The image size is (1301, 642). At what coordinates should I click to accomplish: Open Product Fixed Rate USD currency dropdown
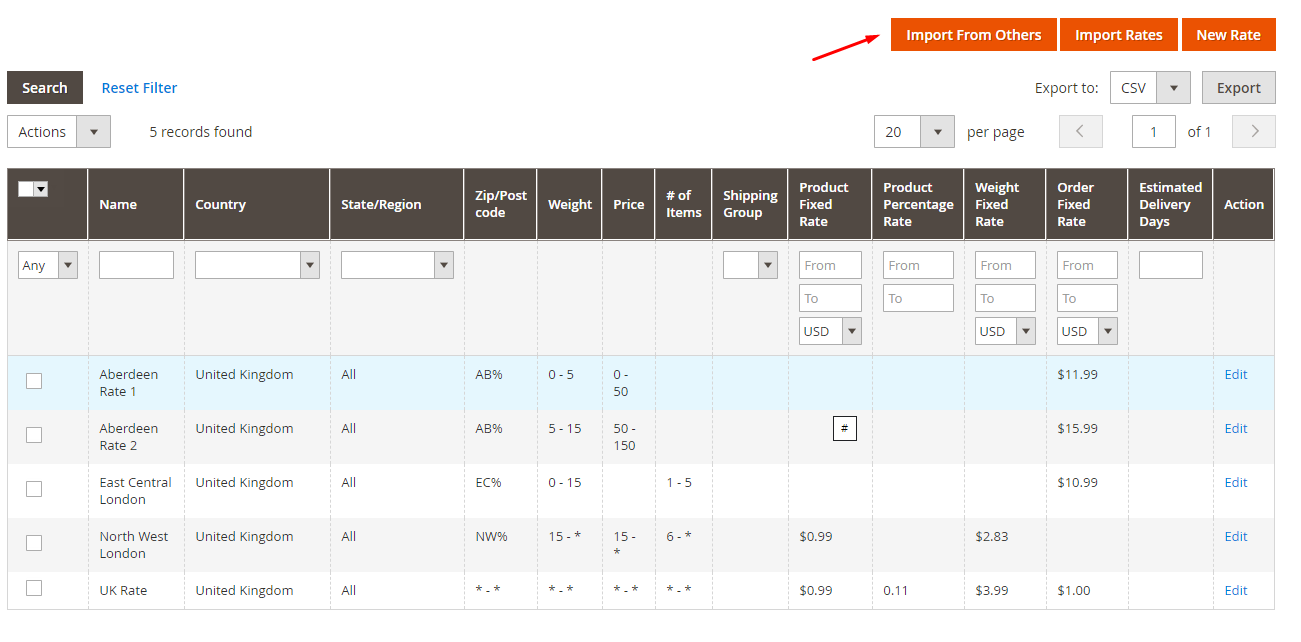830,331
